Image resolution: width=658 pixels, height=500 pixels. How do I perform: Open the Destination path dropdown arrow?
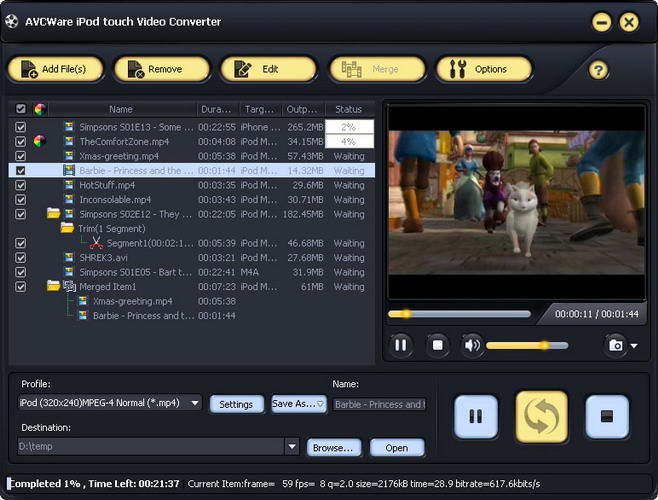pos(292,446)
